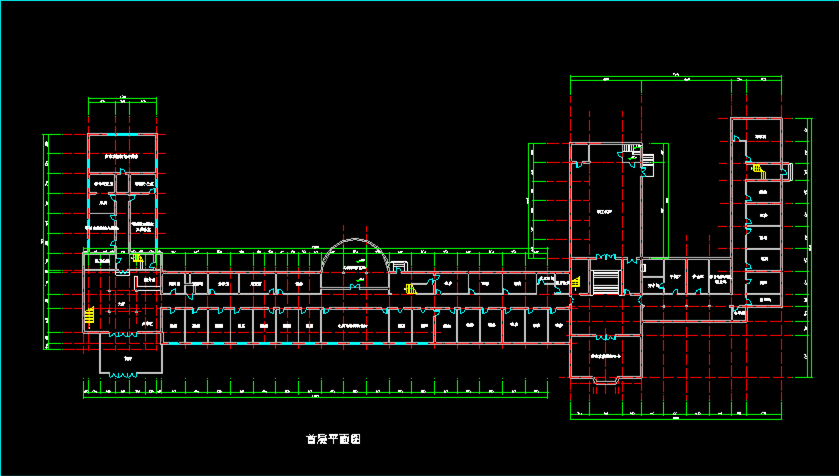The width and height of the screenshot is (839, 476).
Task: Select the entrance porch room below the left lobby
Action: tap(131, 354)
